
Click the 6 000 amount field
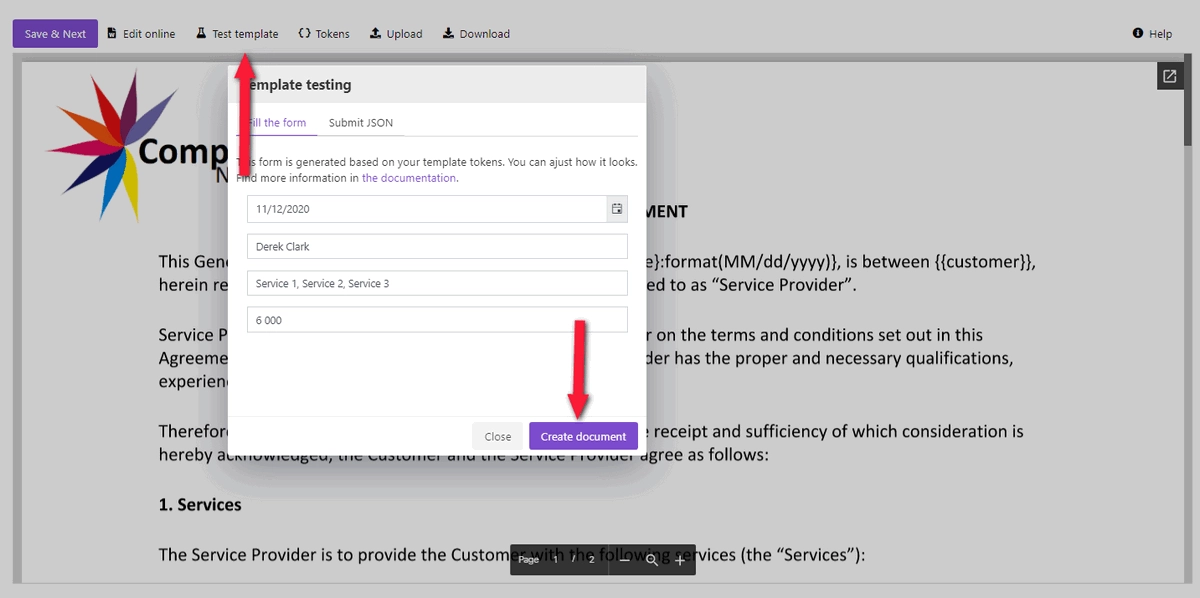click(x=437, y=320)
